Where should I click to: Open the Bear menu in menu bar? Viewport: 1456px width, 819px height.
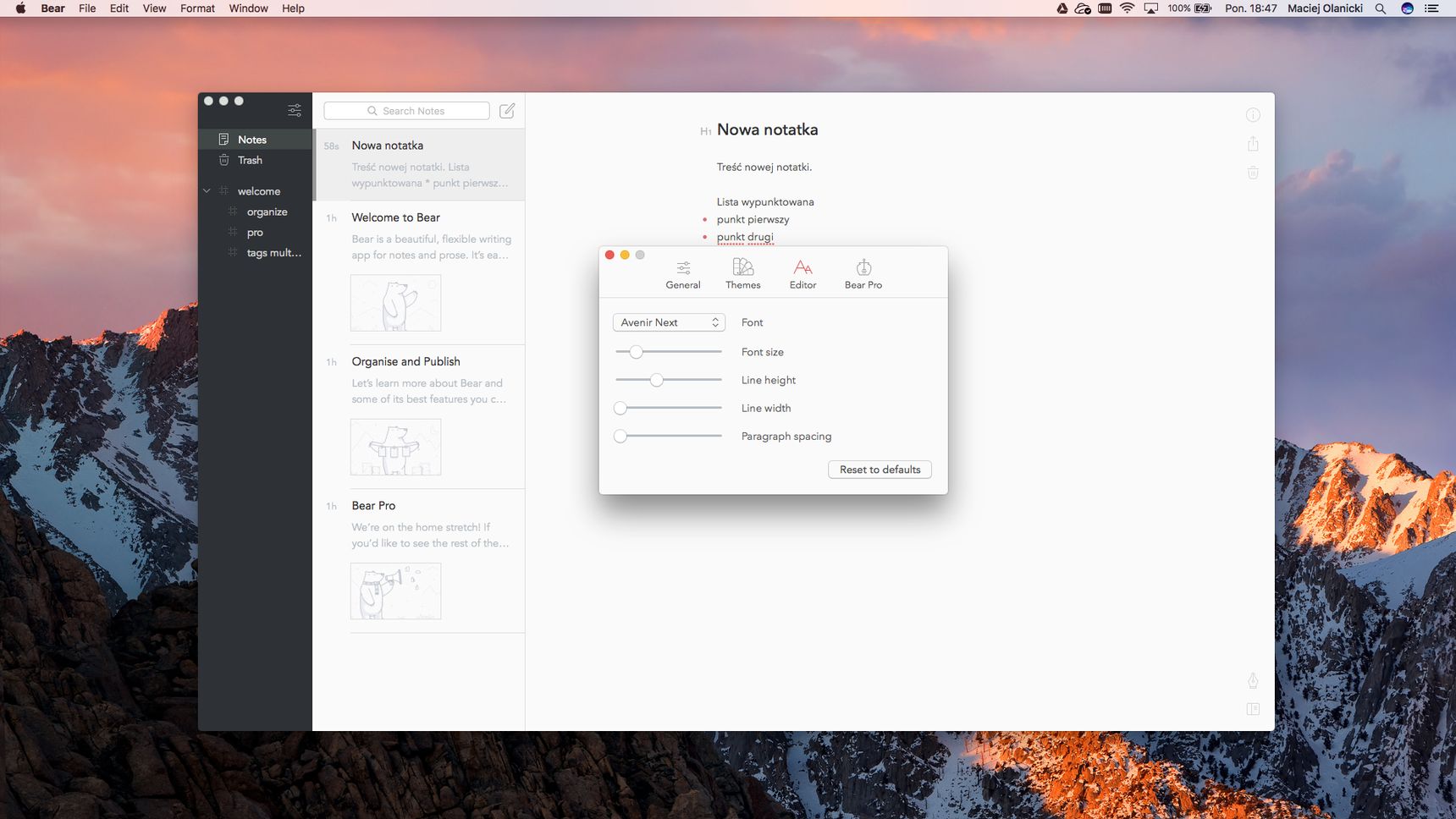point(52,8)
